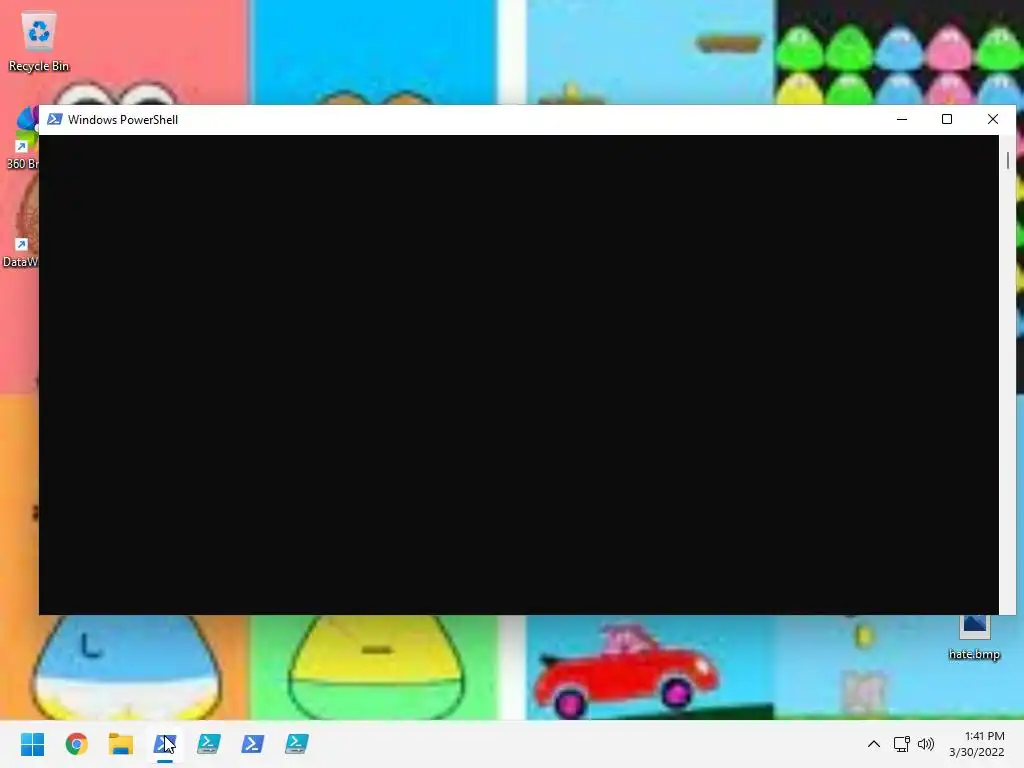Open the 1:41 PM clock and calendar
1024x768 pixels.
977,744
